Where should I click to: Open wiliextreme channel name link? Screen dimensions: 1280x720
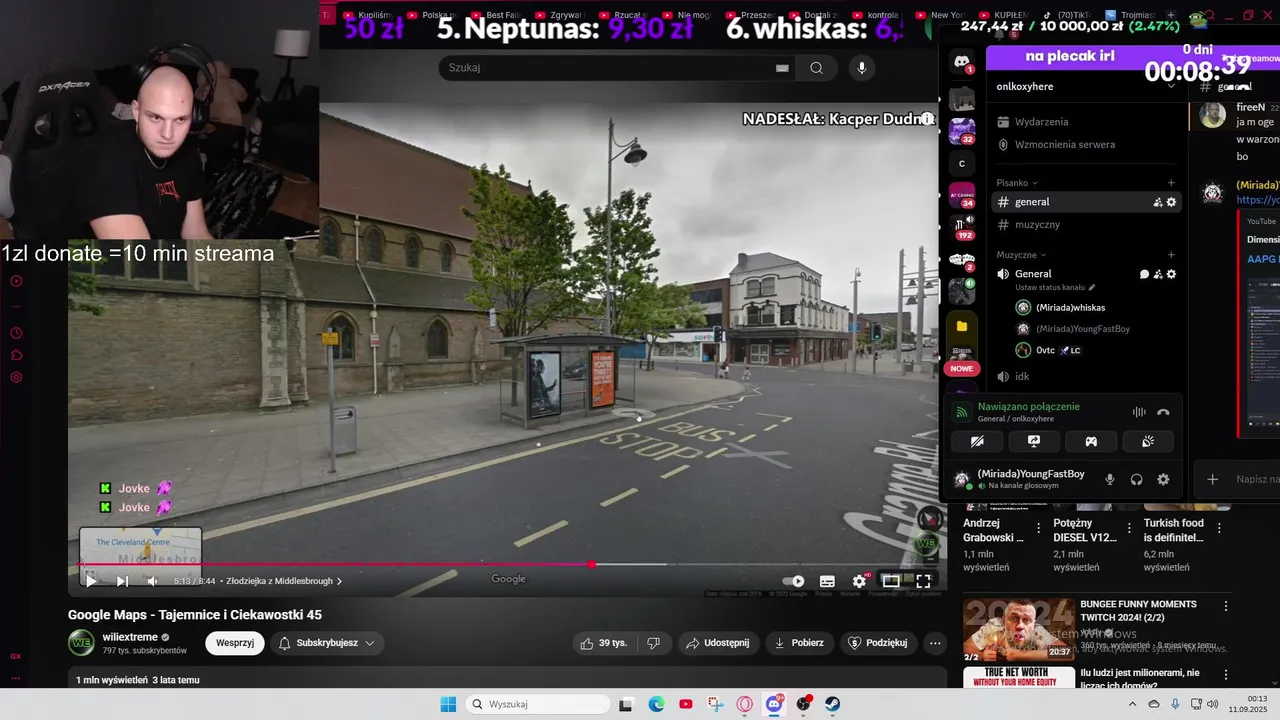click(130, 637)
